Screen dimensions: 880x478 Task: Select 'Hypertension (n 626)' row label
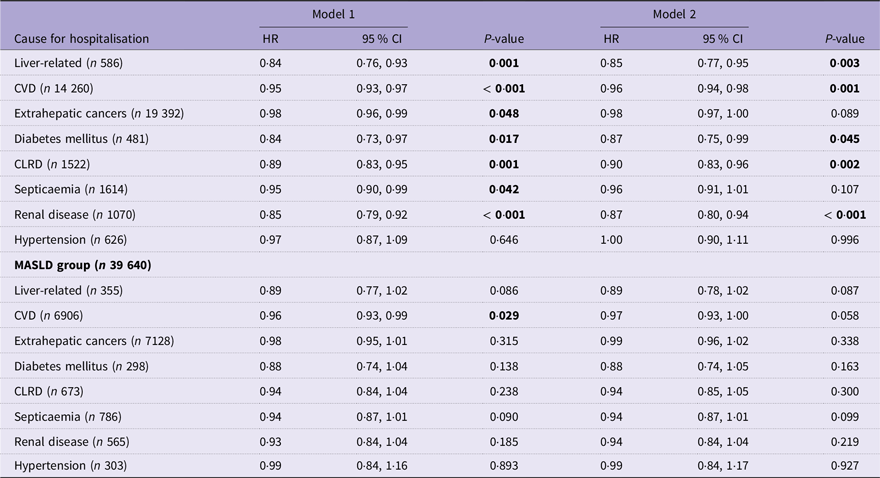coord(71,240)
